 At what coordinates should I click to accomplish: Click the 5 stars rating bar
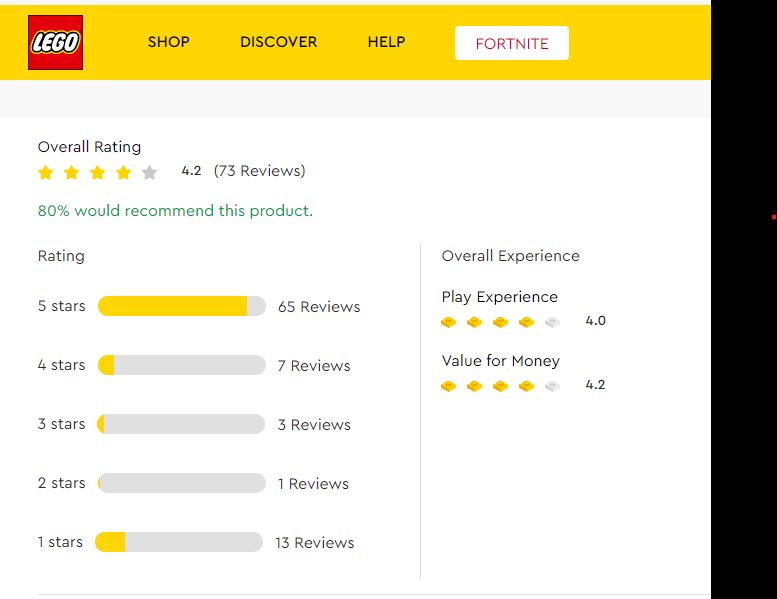click(181, 306)
